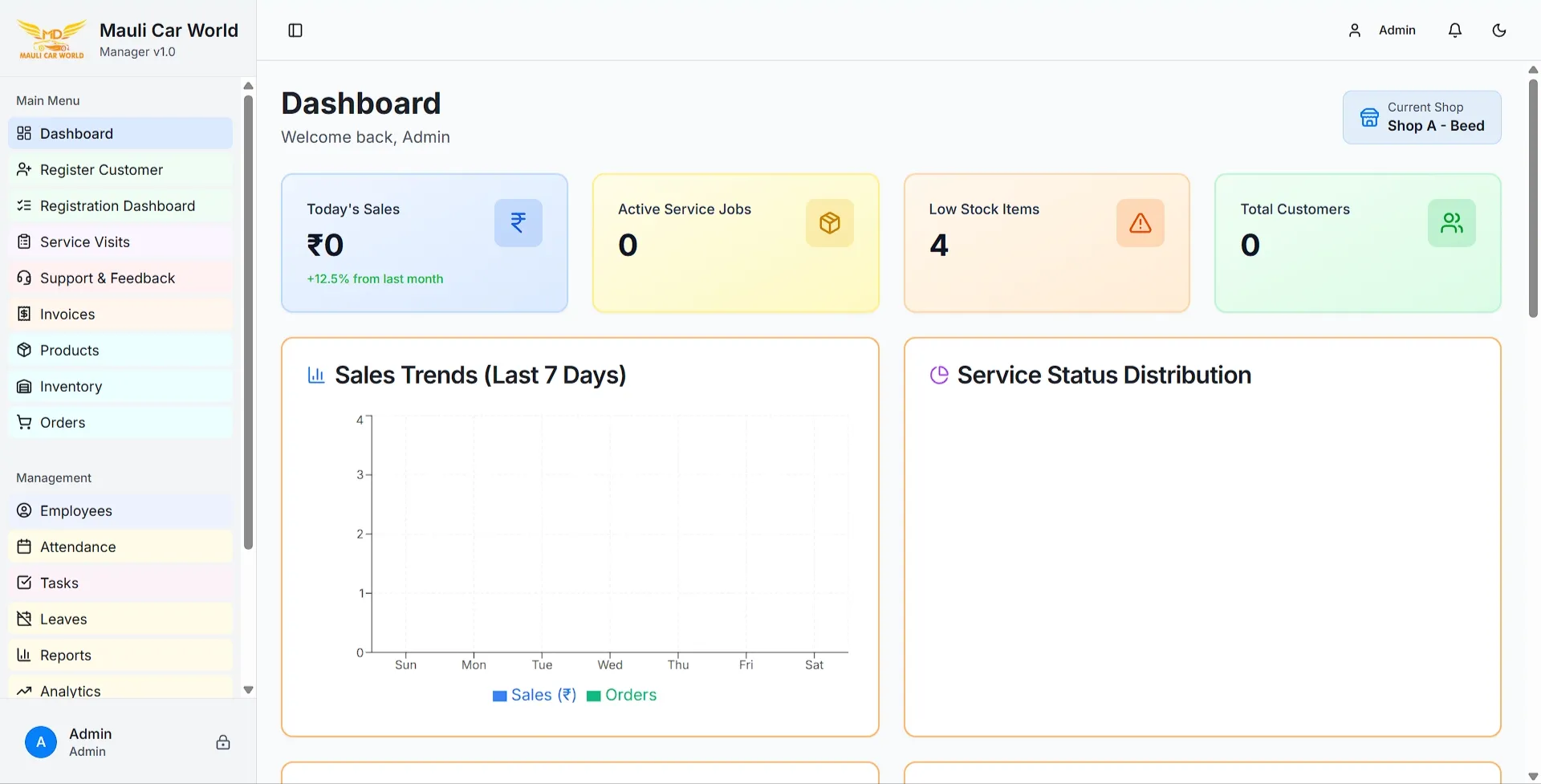This screenshot has height=784, width=1541.
Task: Select the Invoices icon in sidebar
Action: pyautogui.click(x=23, y=314)
